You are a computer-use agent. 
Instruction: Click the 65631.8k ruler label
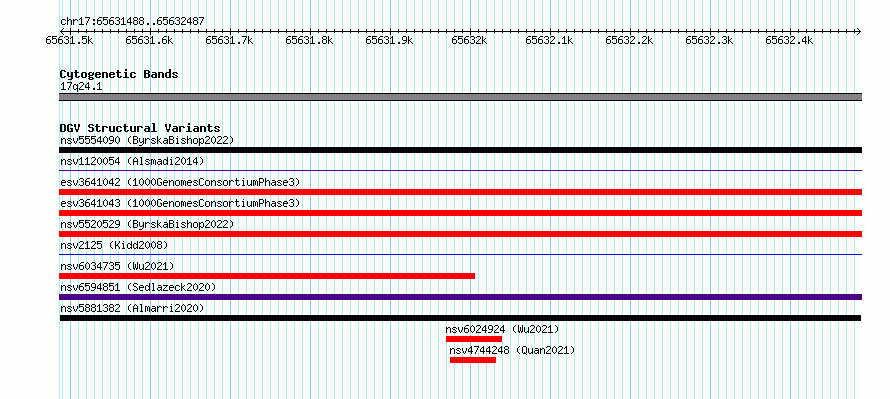pyautogui.click(x=309, y=40)
